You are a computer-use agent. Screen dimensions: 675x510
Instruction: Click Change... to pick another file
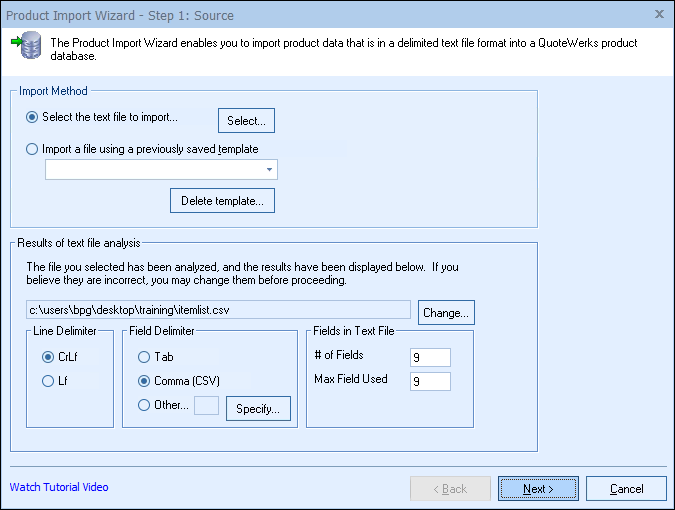tap(446, 313)
